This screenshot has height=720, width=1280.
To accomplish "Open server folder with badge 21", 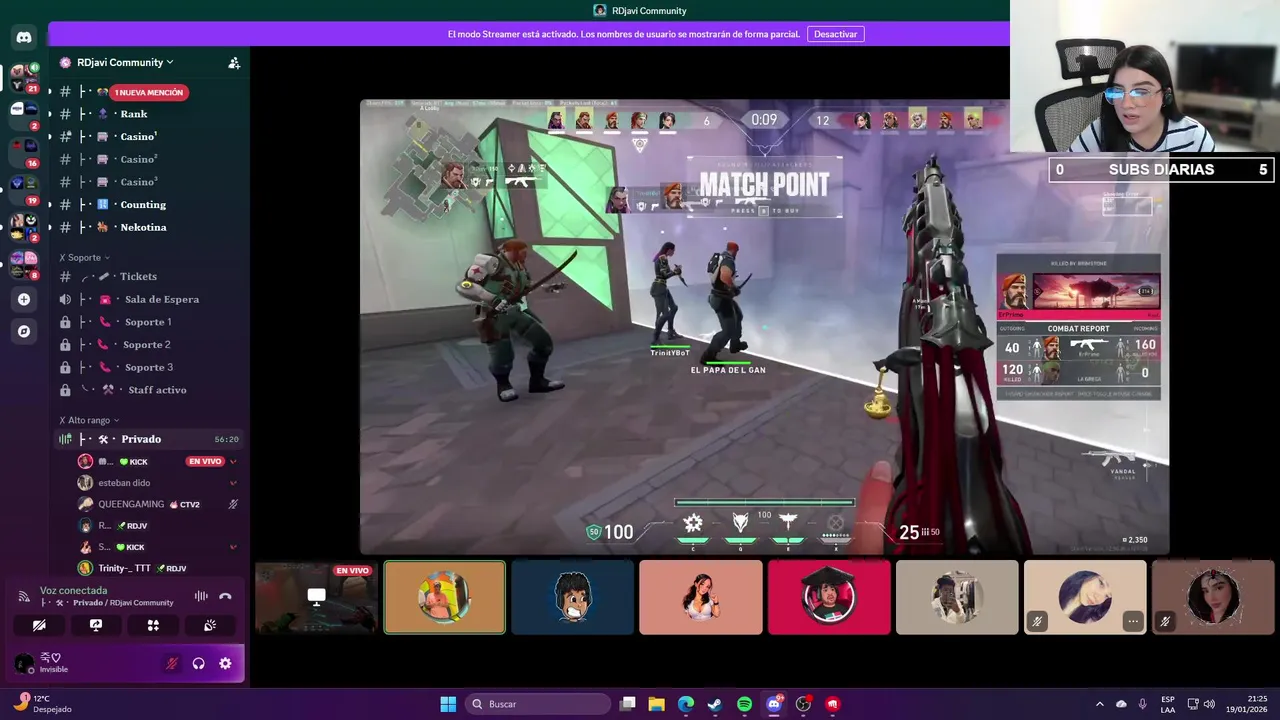I will pos(24,78).
